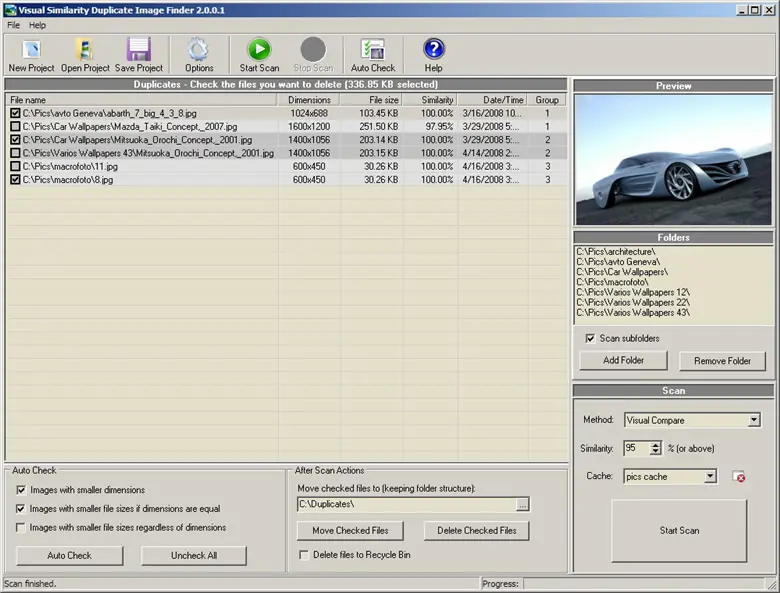Screen dimensions: 780x593
Task: Select C:\Pics\macrofoto\ in Folders list
Action: pyautogui.click(x=612, y=282)
